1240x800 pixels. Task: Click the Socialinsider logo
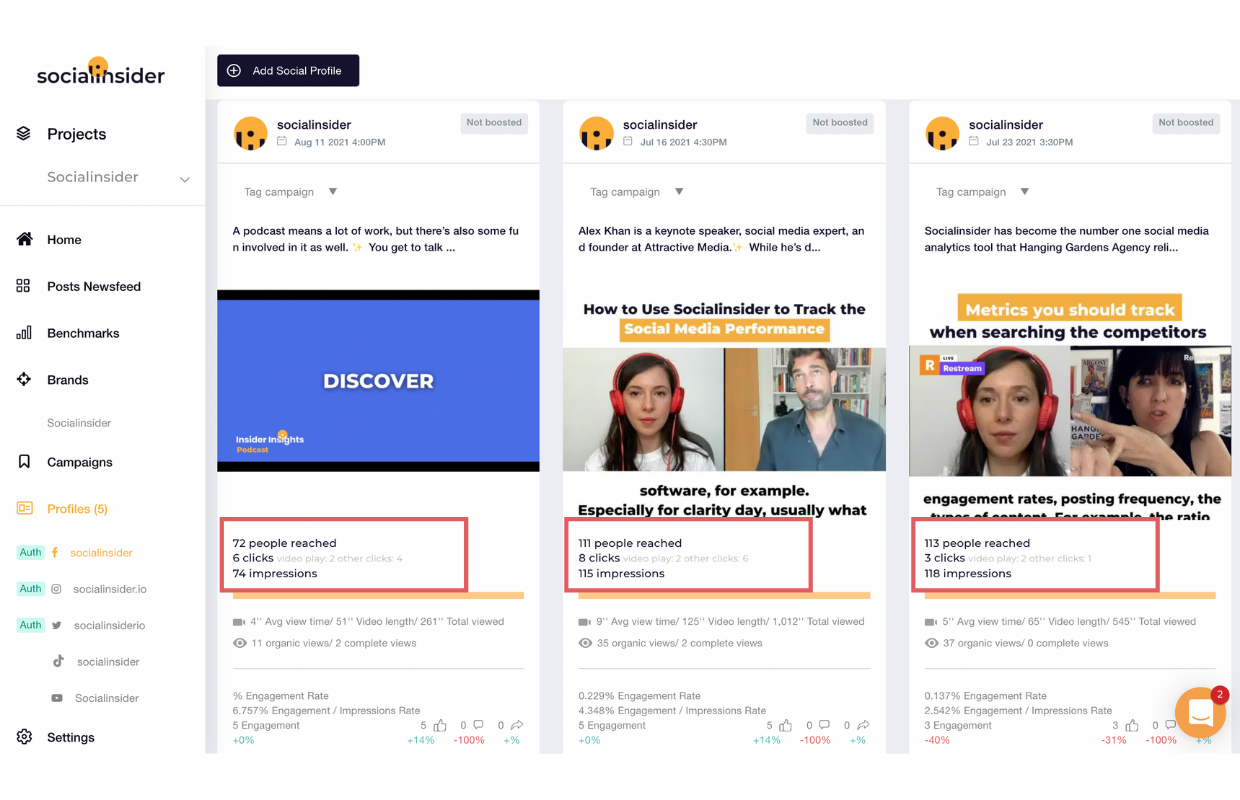(101, 72)
